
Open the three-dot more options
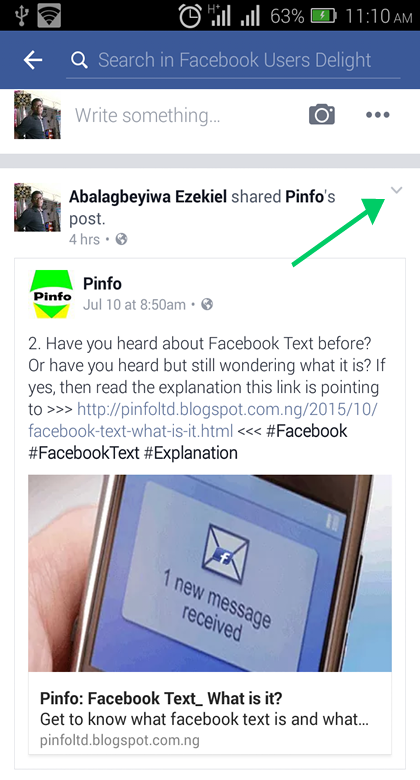tap(378, 115)
